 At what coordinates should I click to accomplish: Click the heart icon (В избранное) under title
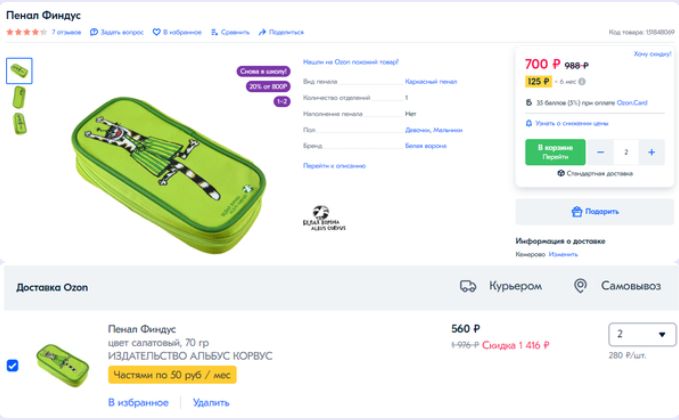pyautogui.click(x=156, y=32)
